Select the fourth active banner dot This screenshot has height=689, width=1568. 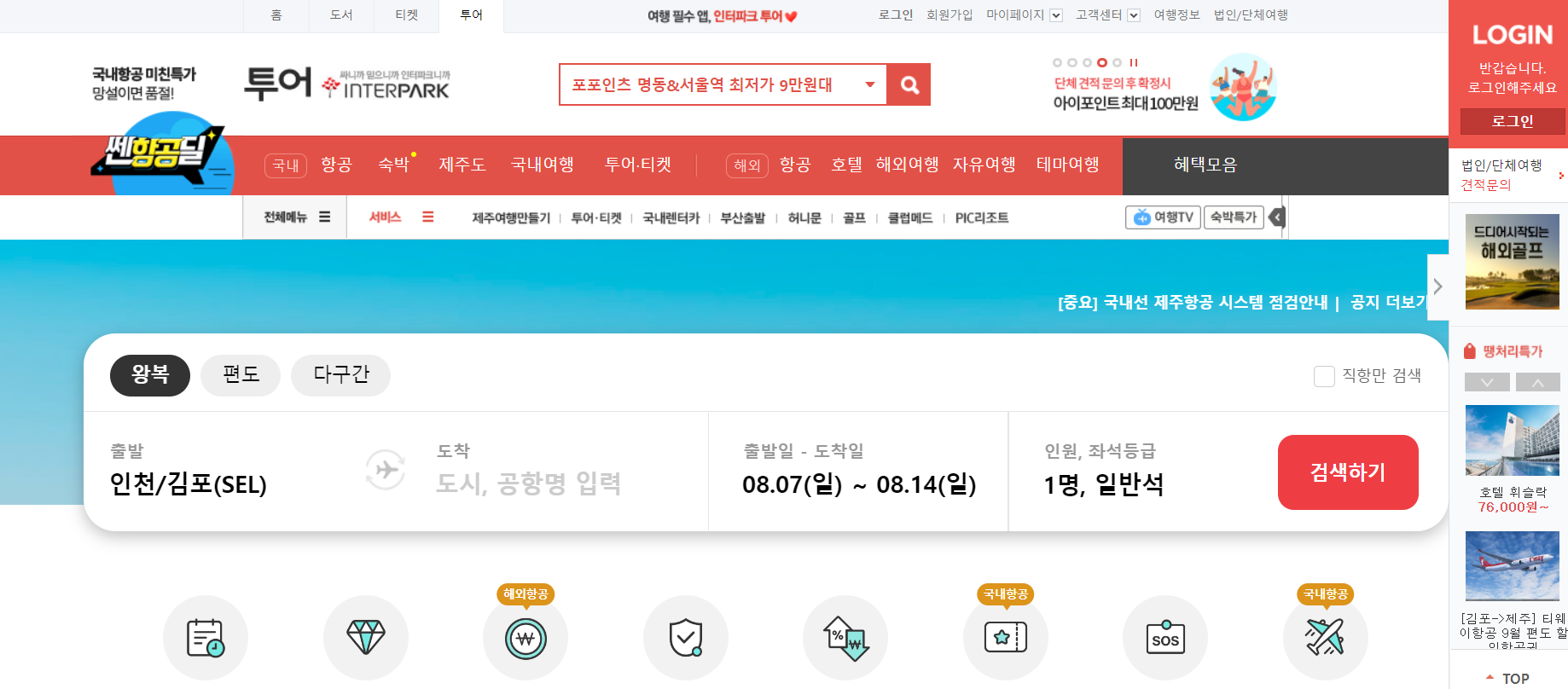1102,62
